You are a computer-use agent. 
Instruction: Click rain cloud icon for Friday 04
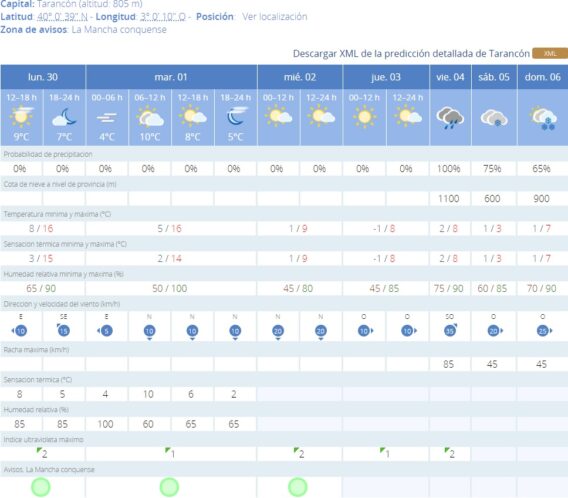(450, 118)
